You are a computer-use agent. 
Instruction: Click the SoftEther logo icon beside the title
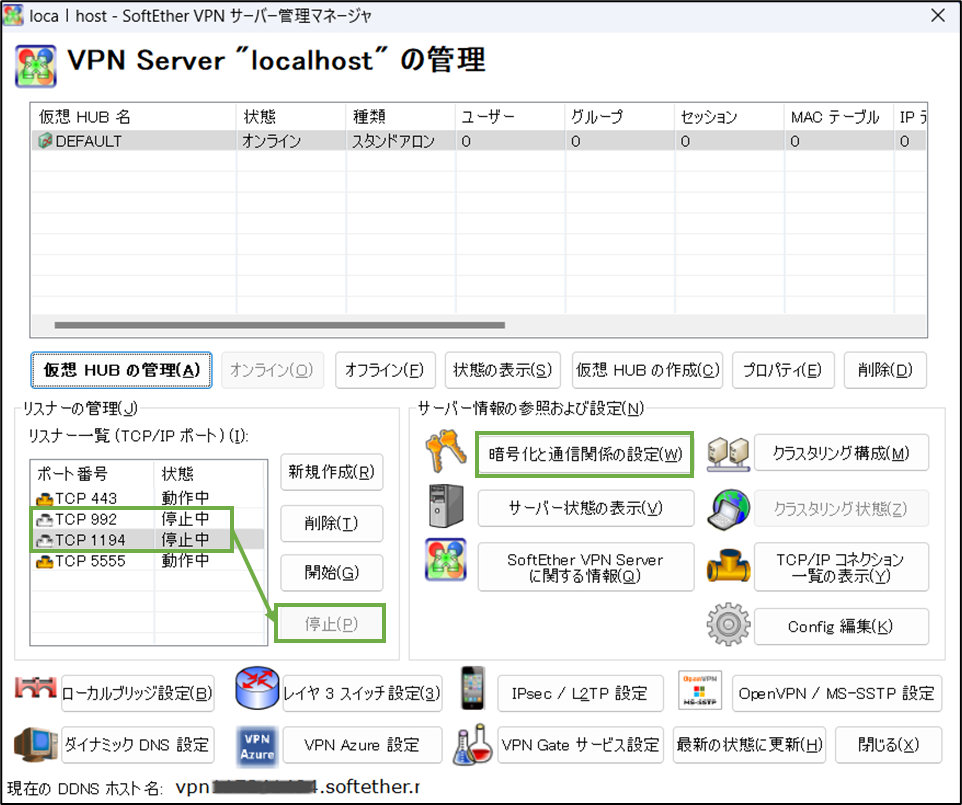click(36, 66)
